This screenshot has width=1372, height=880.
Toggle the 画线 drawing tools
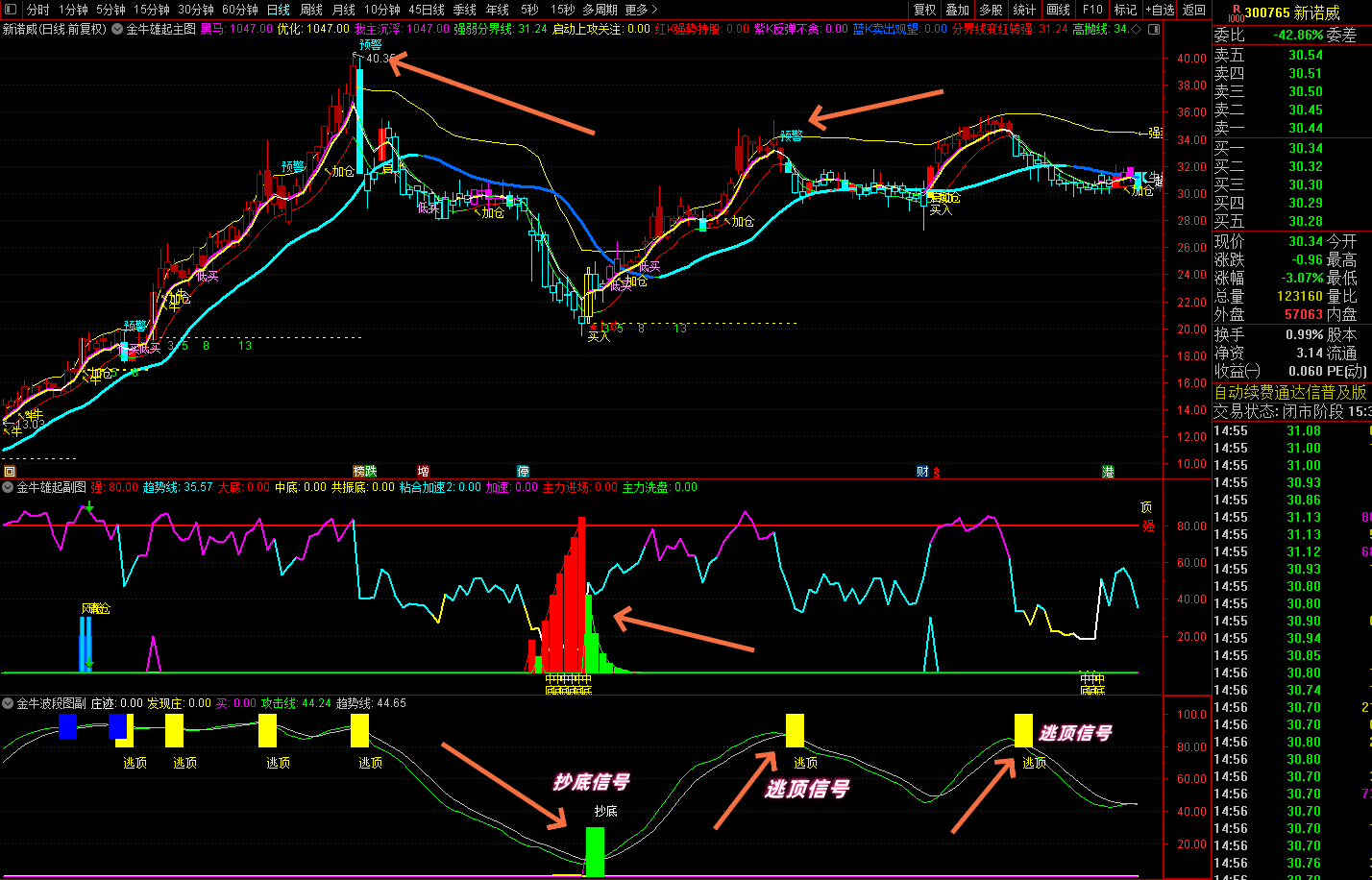click(1058, 10)
